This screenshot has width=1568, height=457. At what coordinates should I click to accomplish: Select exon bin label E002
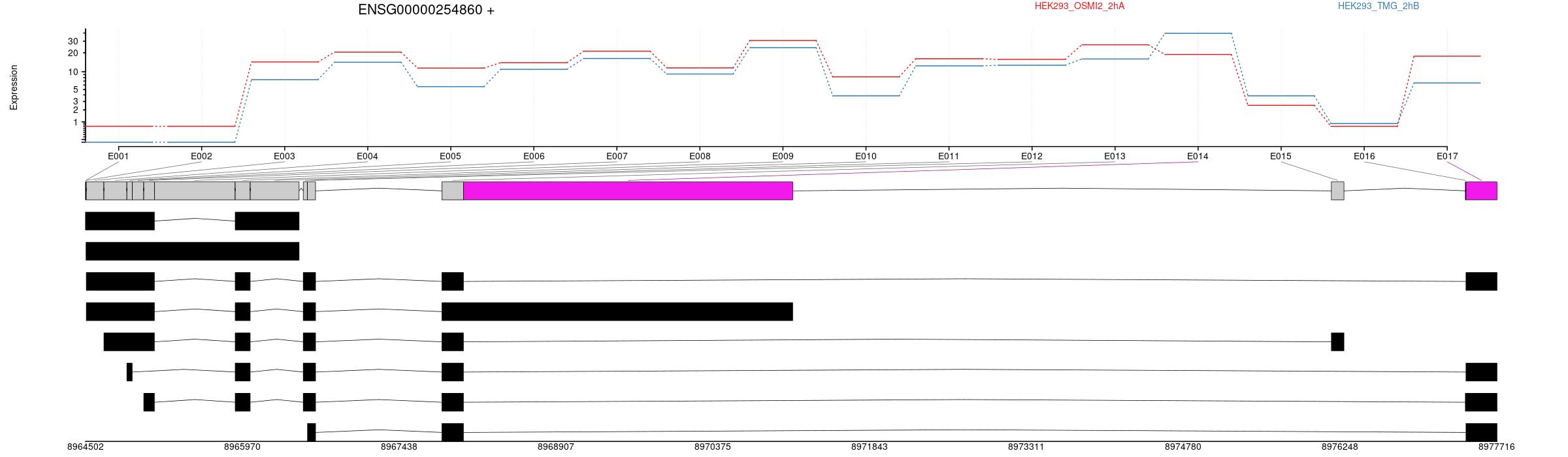[201, 156]
